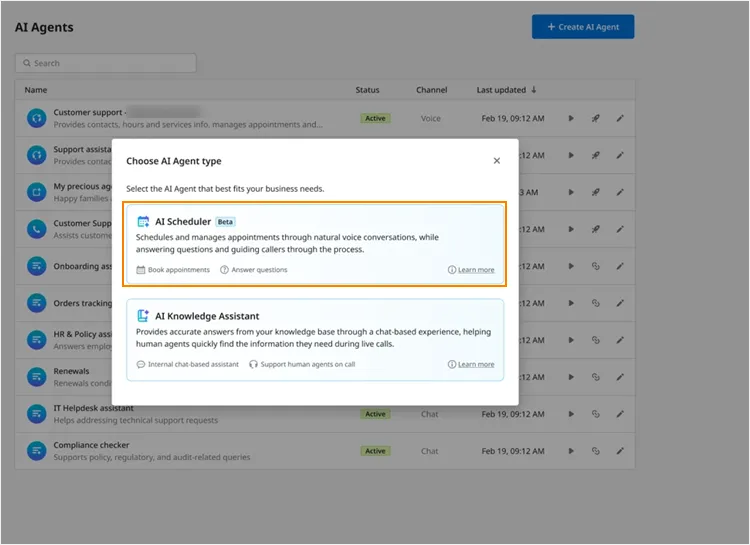The image size is (750, 545).
Task: Edit the Support assistant agent
Action: click(x=620, y=155)
